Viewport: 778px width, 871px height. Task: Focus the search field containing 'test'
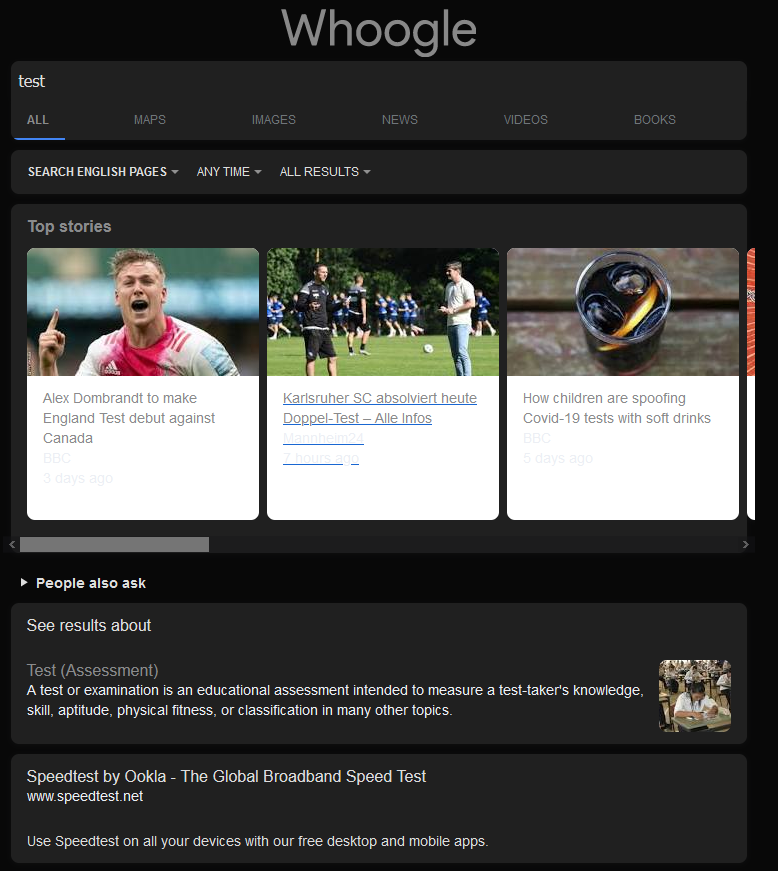[379, 81]
